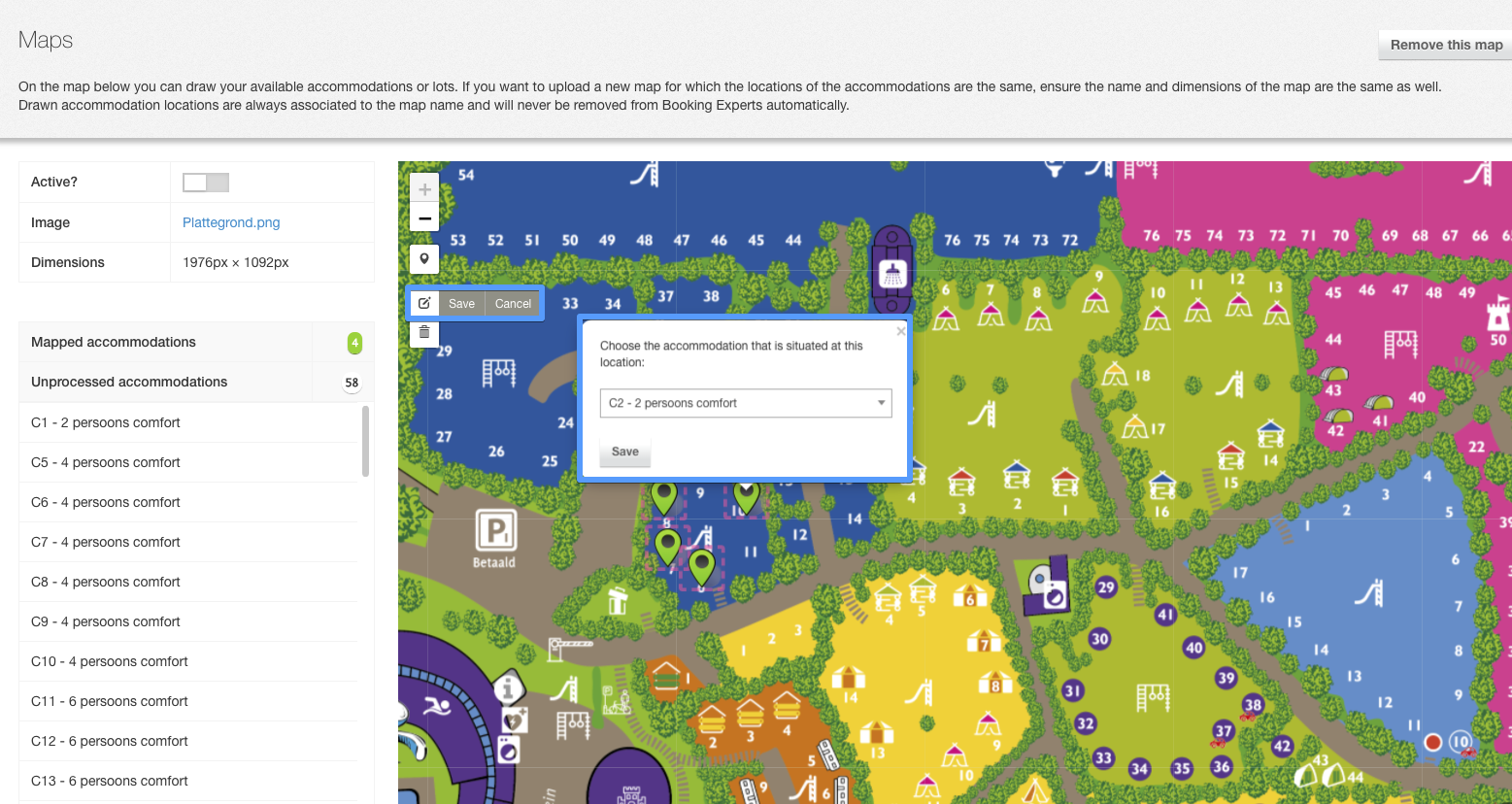This screenshot has height=804, width=1512.
Task: Click the green marker on lot 10
Action: (746, 497)
